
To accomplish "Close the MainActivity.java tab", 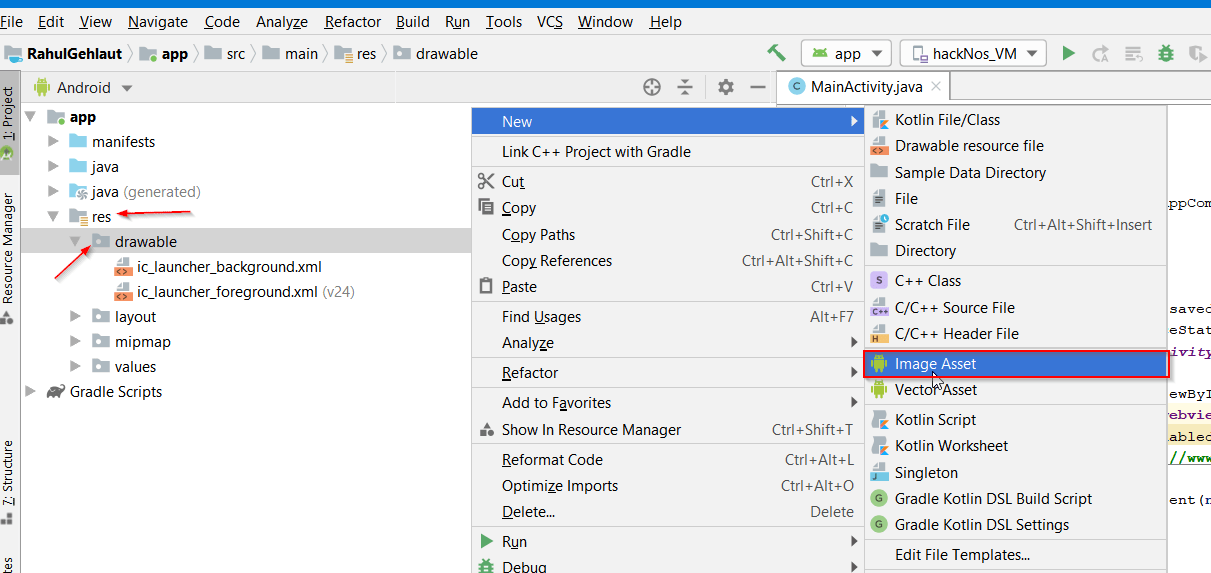I will (x=934, y=87).
